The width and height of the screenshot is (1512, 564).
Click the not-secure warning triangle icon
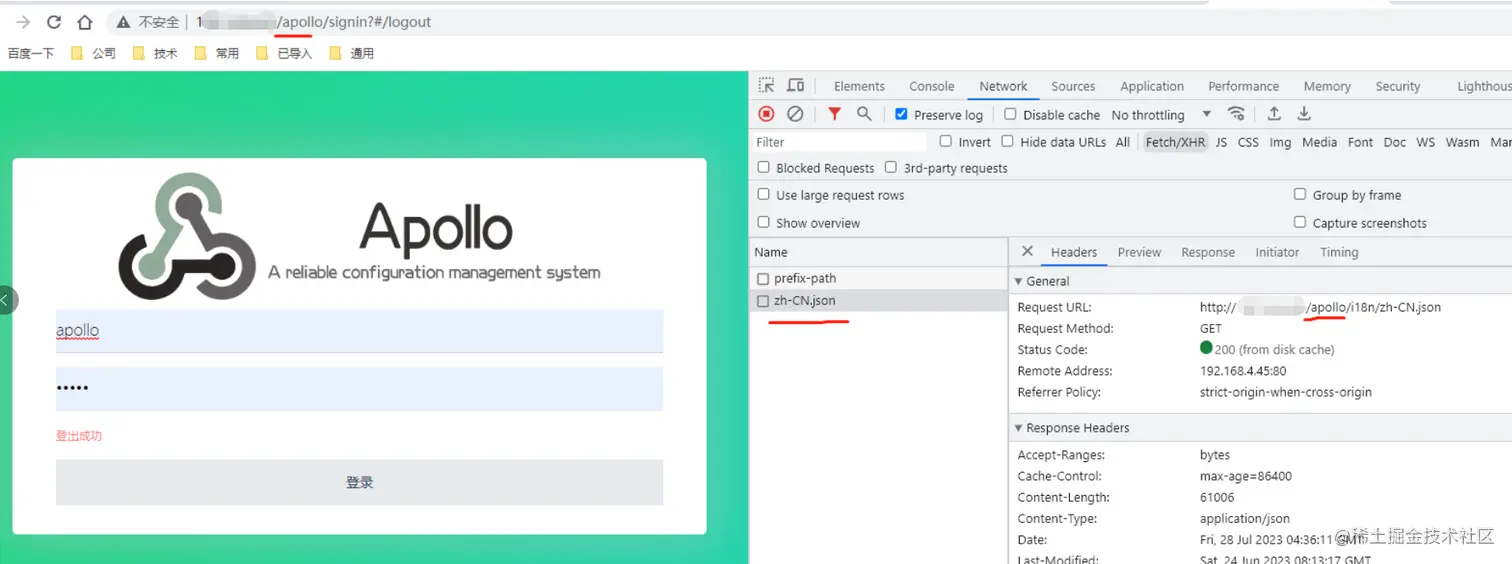pos(123,22)
